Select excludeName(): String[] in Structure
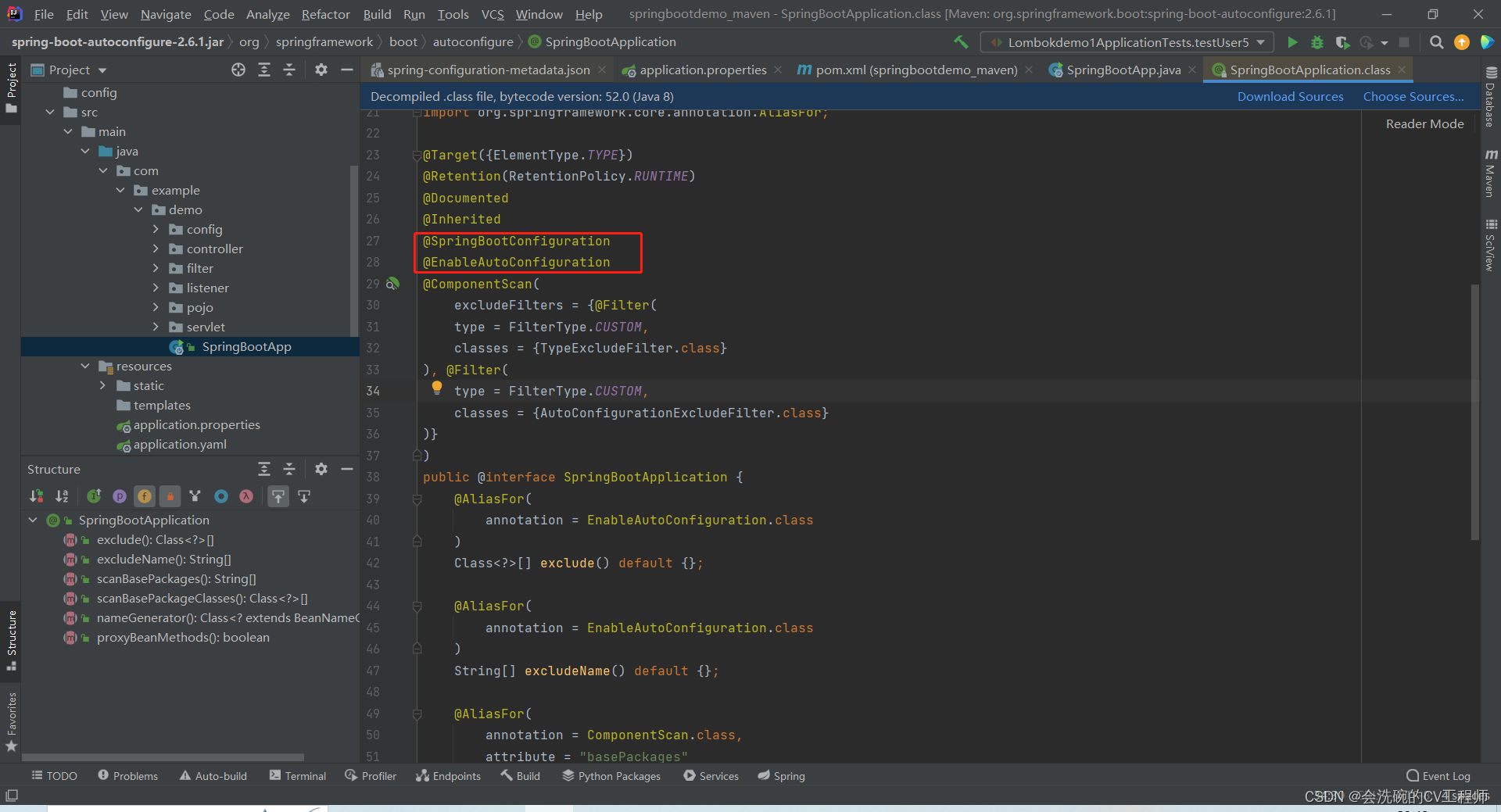Image resolution: width=1501 pixels, height=812 pixels. 163,559
